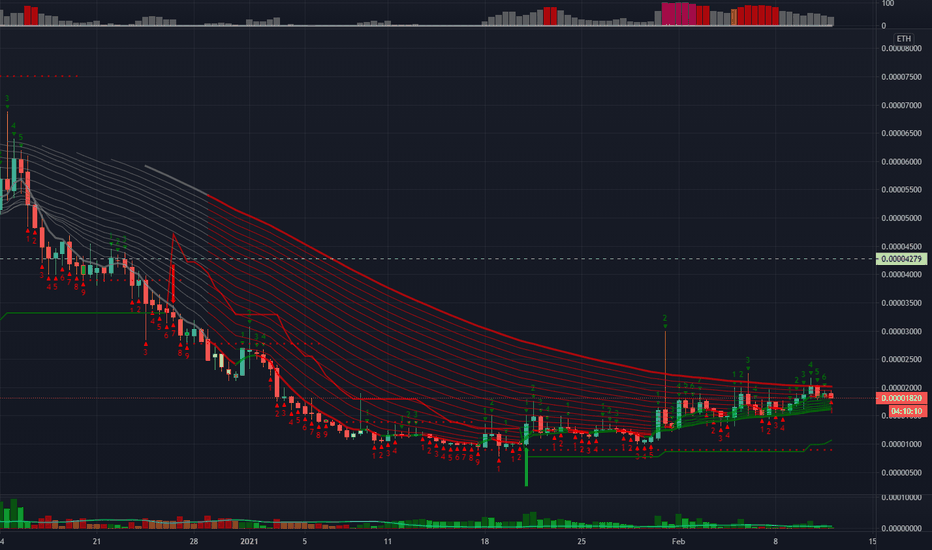Click the 04:10:10 candle countdown label
Image resolution: width=932 pixels, height=550 pixels.
pyautogui.click(x=907, y=411)
